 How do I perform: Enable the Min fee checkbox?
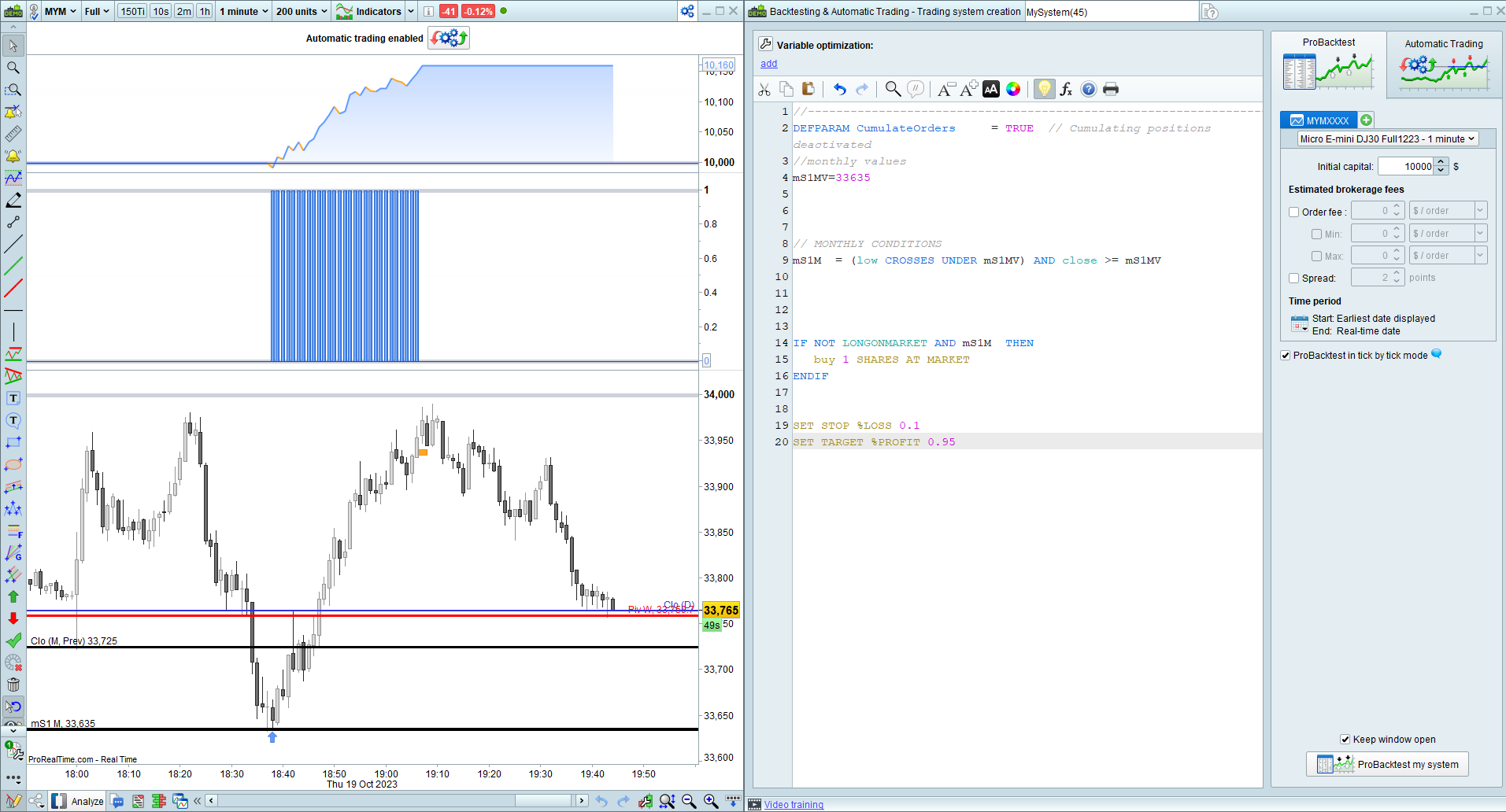pos(1316,234)
